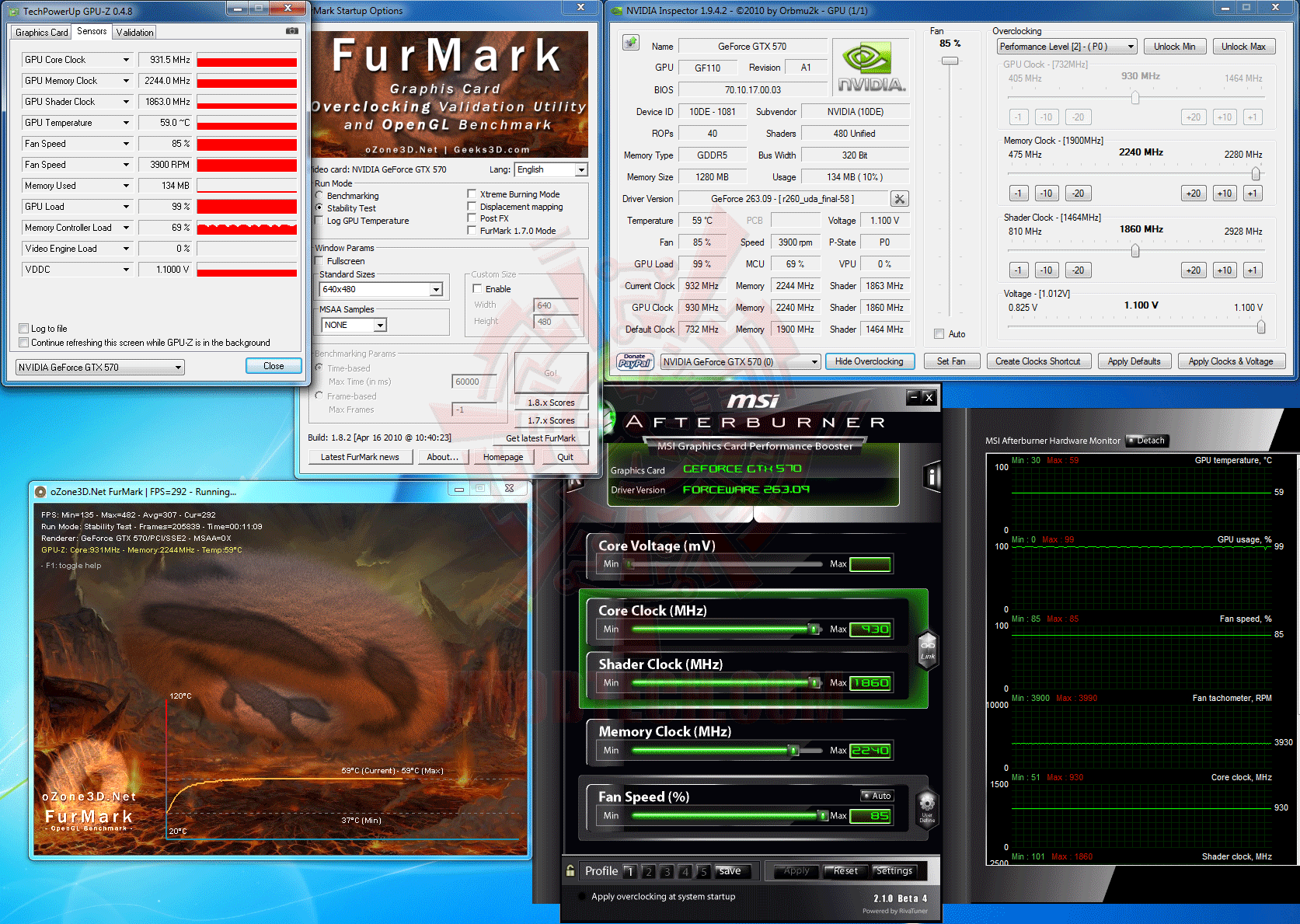Image resolution: width=1300 pixels, height=924 pixels.
Task: Select Afterburner profile slot 5
Action: tap(703, 872)
